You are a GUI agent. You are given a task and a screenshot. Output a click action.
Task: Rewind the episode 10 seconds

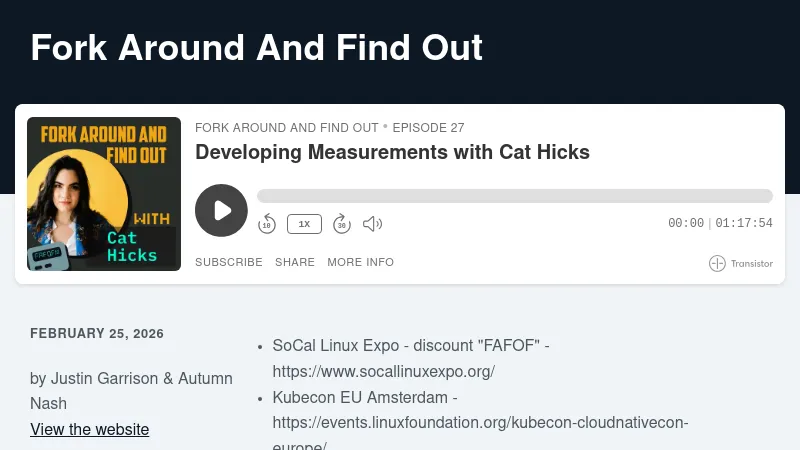[267, 224]
